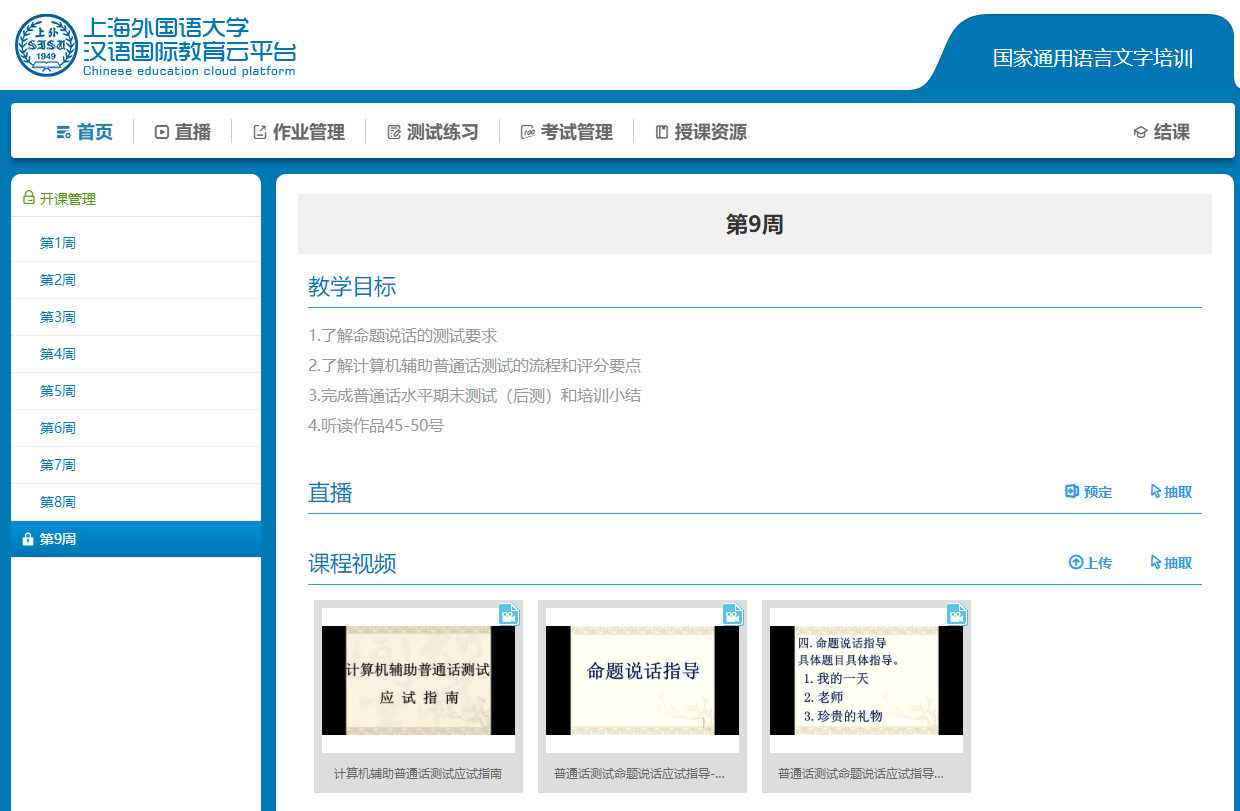Upload a course video via 上传
Image resolution: width=1240 pixels, height=811 pixels.
click(x=1090, y=563)
